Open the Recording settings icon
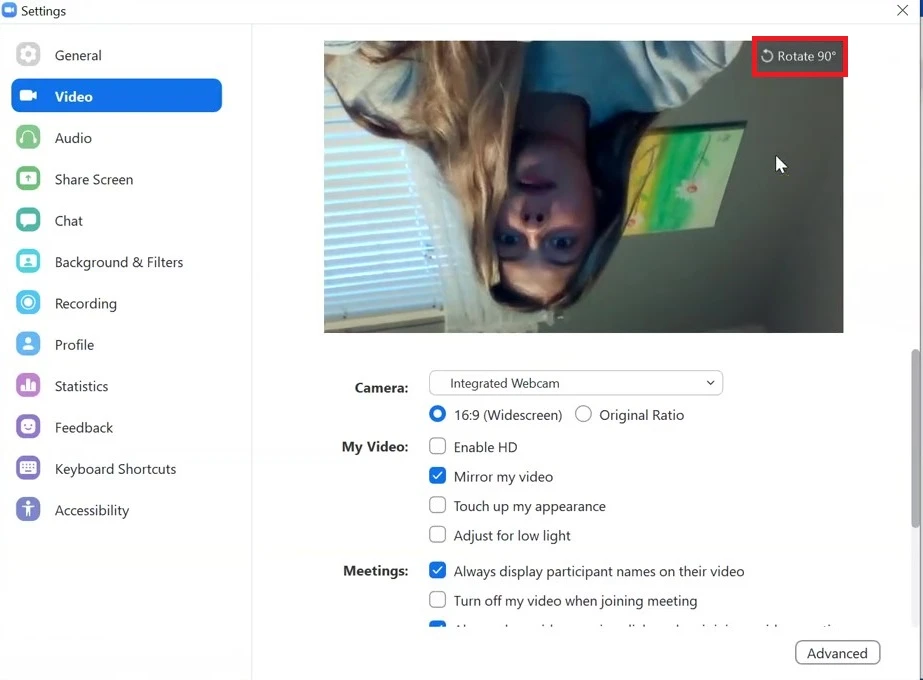This screenshot has height=680, width=923. coord(28,303)
